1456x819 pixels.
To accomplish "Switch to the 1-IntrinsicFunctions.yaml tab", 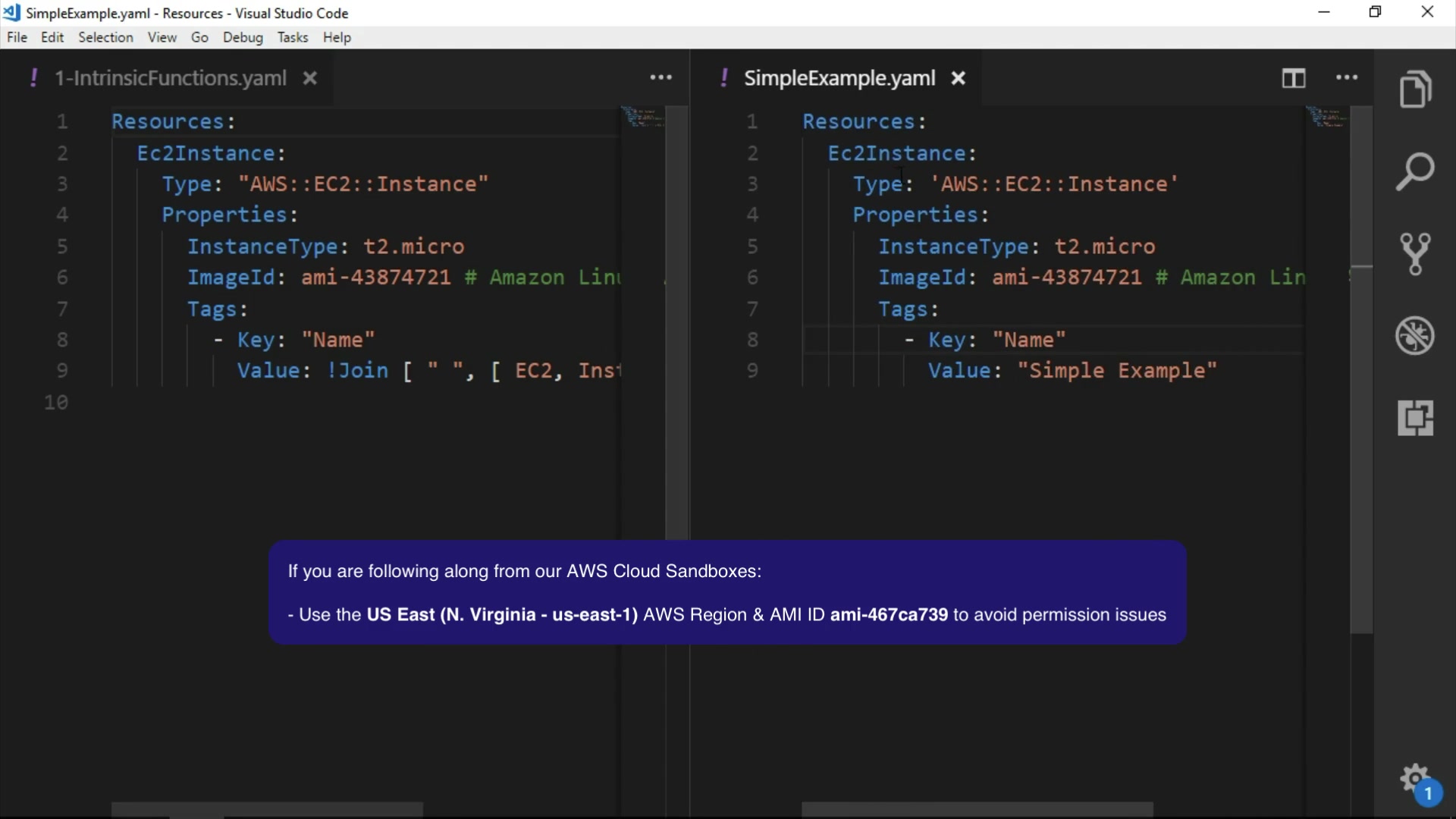I will coord(171,78).
